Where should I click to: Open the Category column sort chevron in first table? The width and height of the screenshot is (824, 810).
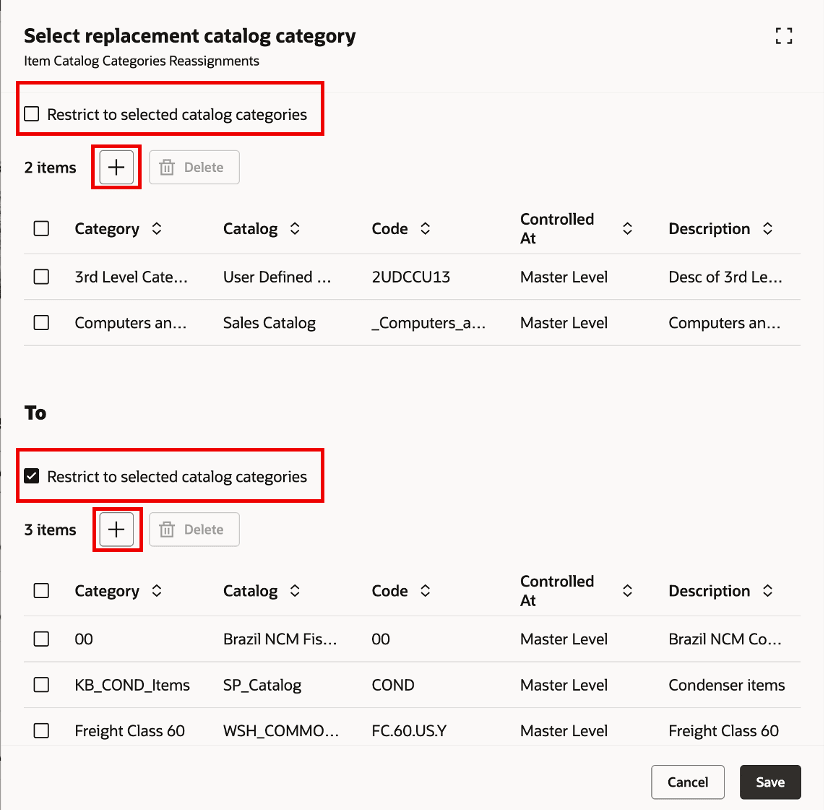pyautogui.click(x=157, y=228)
